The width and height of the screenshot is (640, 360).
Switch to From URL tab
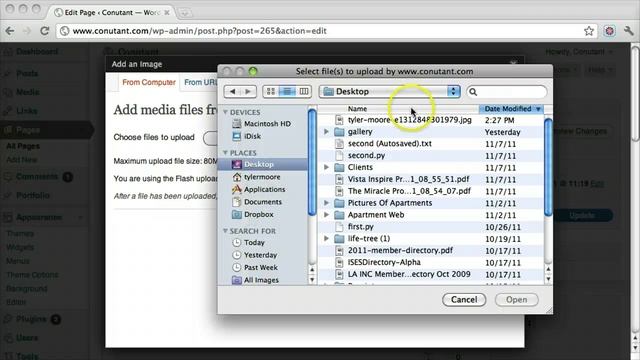(x=200, y=82)
